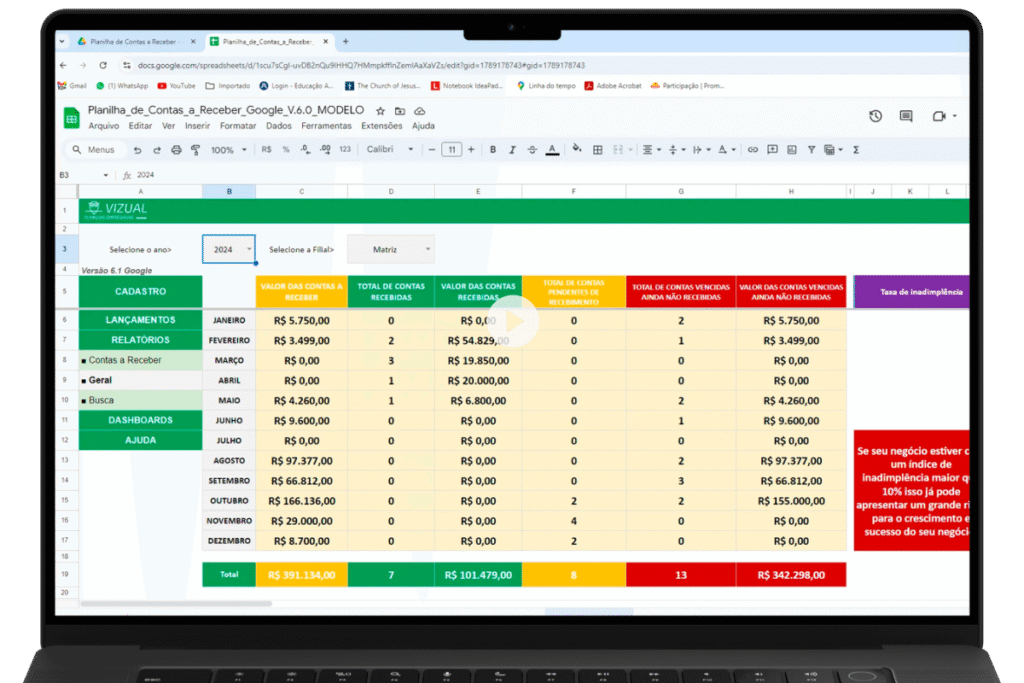Expand the Calibri font dropdown
The image size is (1024, 683).
tap(389, 150)
